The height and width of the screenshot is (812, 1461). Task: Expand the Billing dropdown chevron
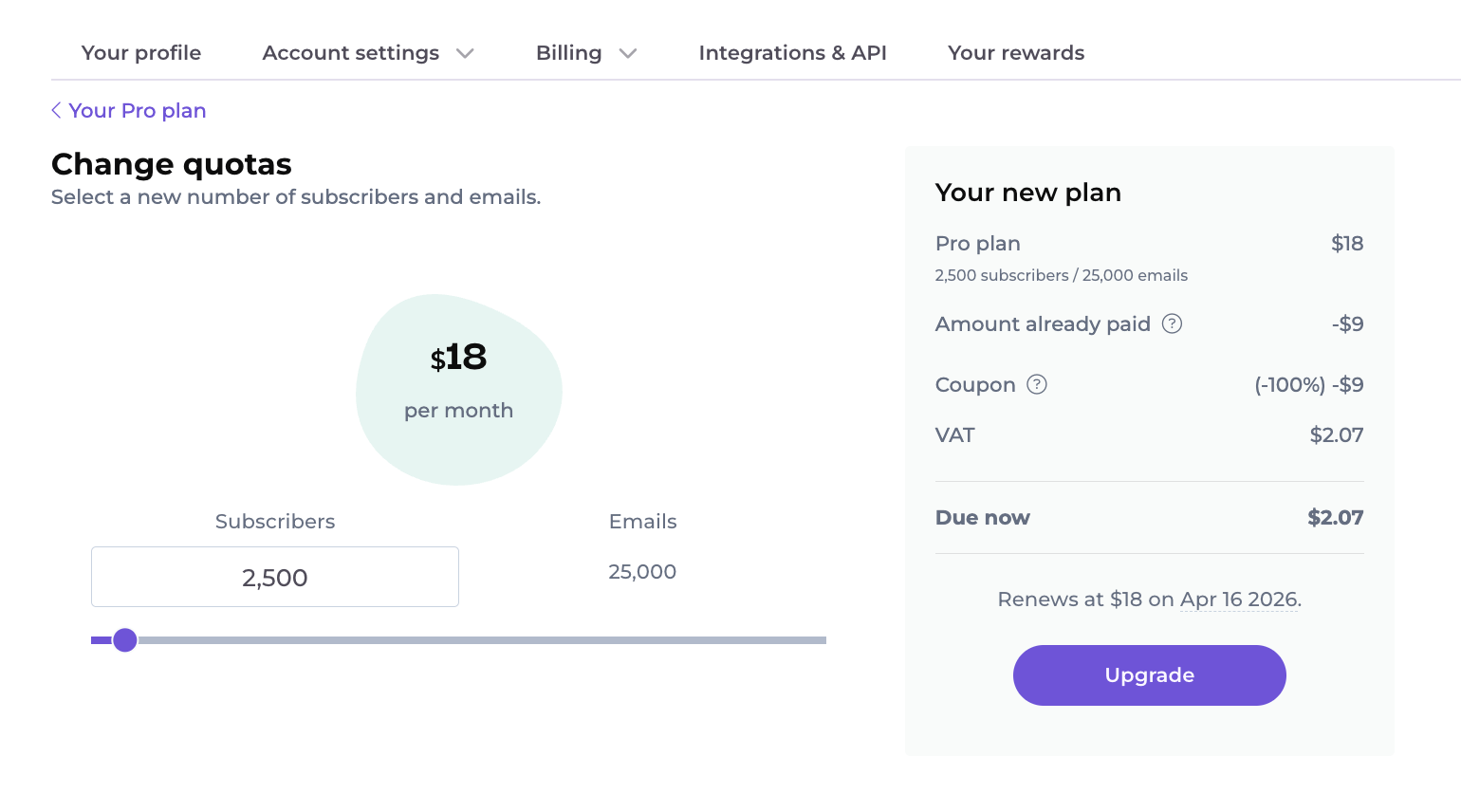pyautogui.click(x=627, y=53)
